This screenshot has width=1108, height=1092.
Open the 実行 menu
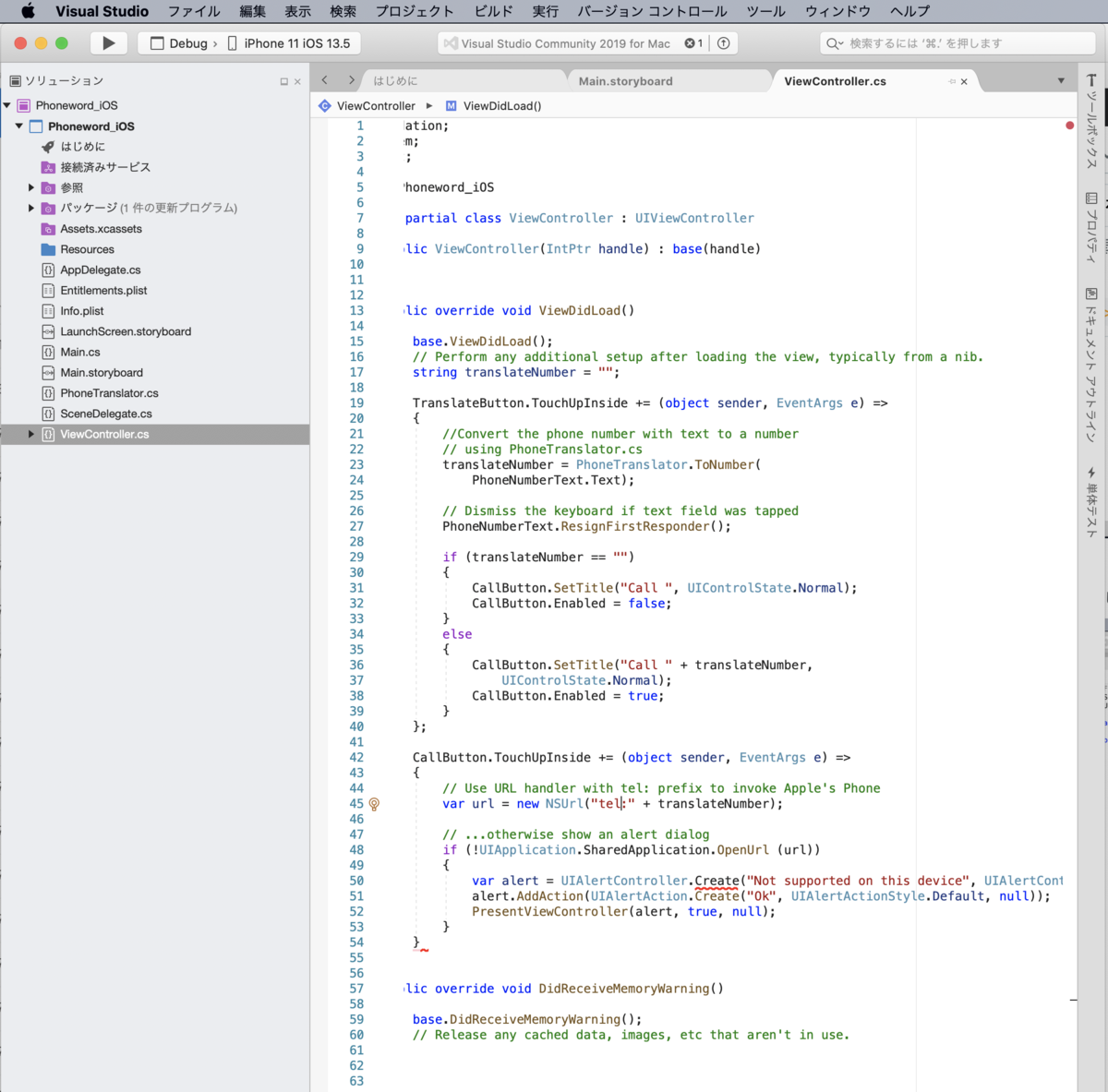pyautogui.click(x=546, y=11)
